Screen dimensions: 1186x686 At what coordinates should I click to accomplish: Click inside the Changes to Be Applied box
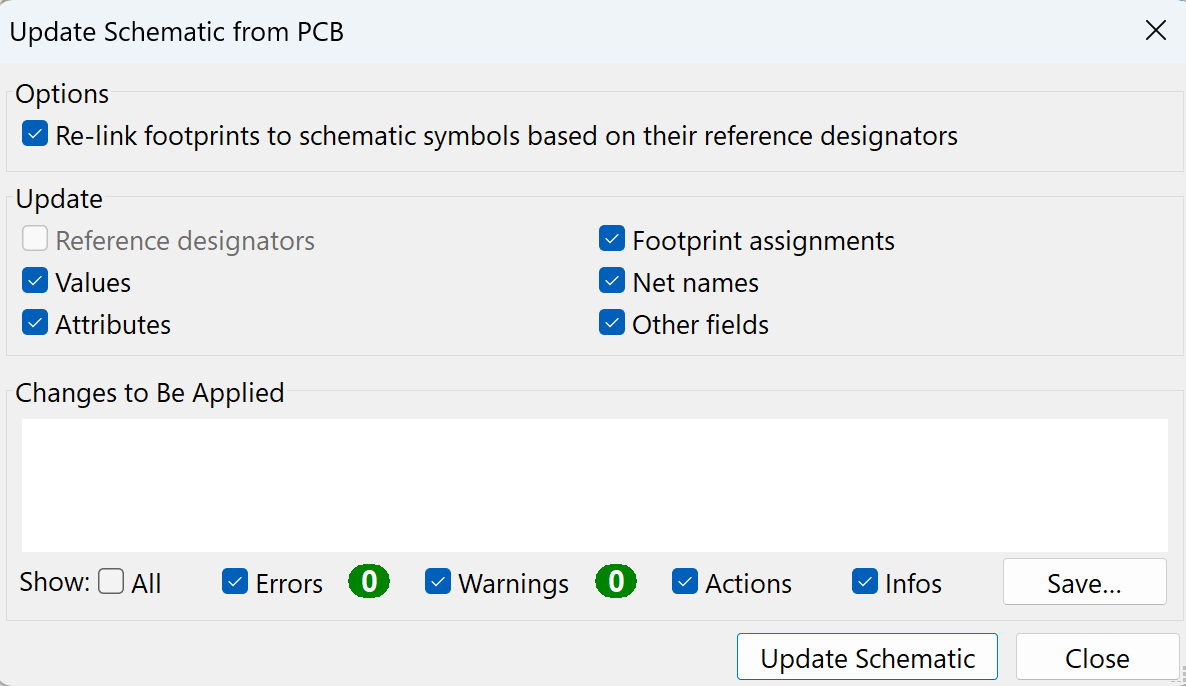point(594,485)
